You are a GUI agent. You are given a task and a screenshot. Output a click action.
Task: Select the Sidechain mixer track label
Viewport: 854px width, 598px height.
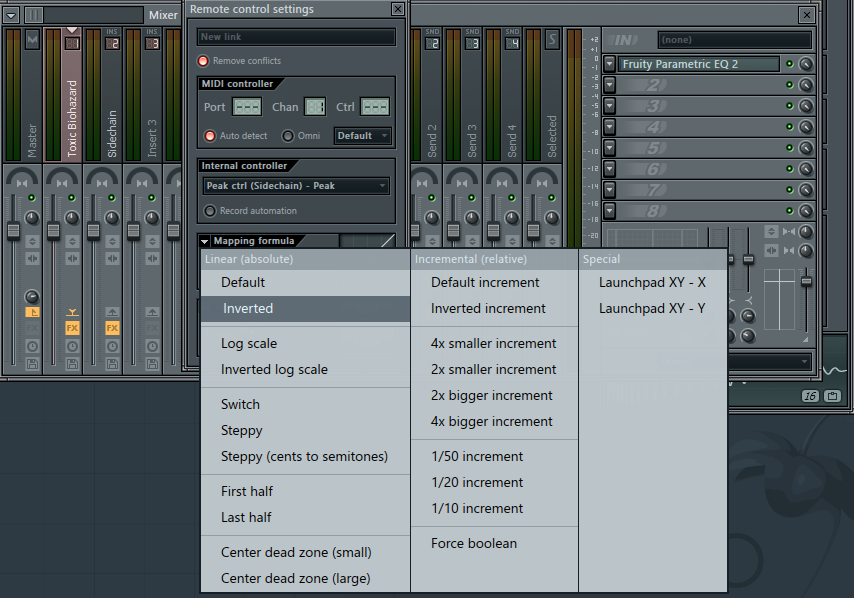pos(112,134)
